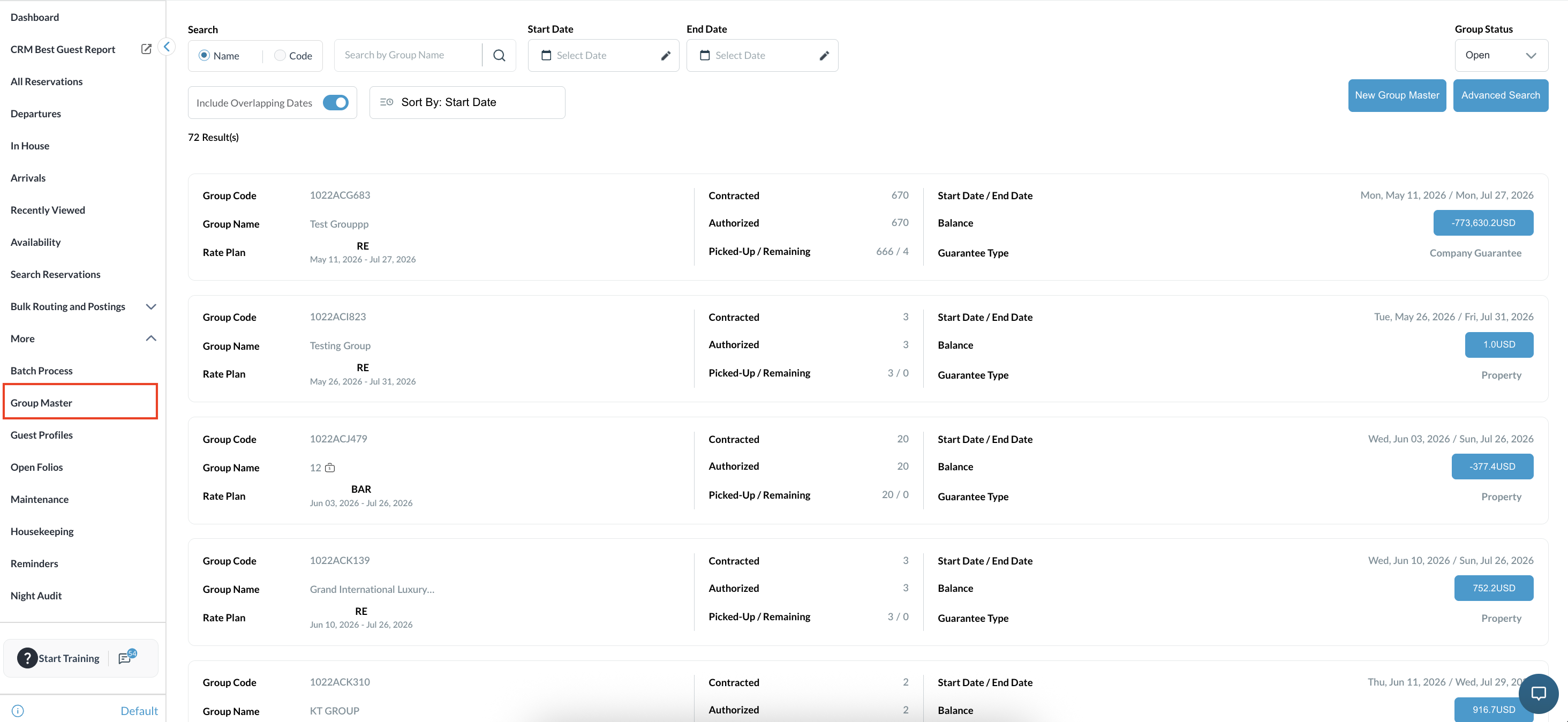Click group code 1022ACG683
This screenshot has width=1568, height=722.
340,195
